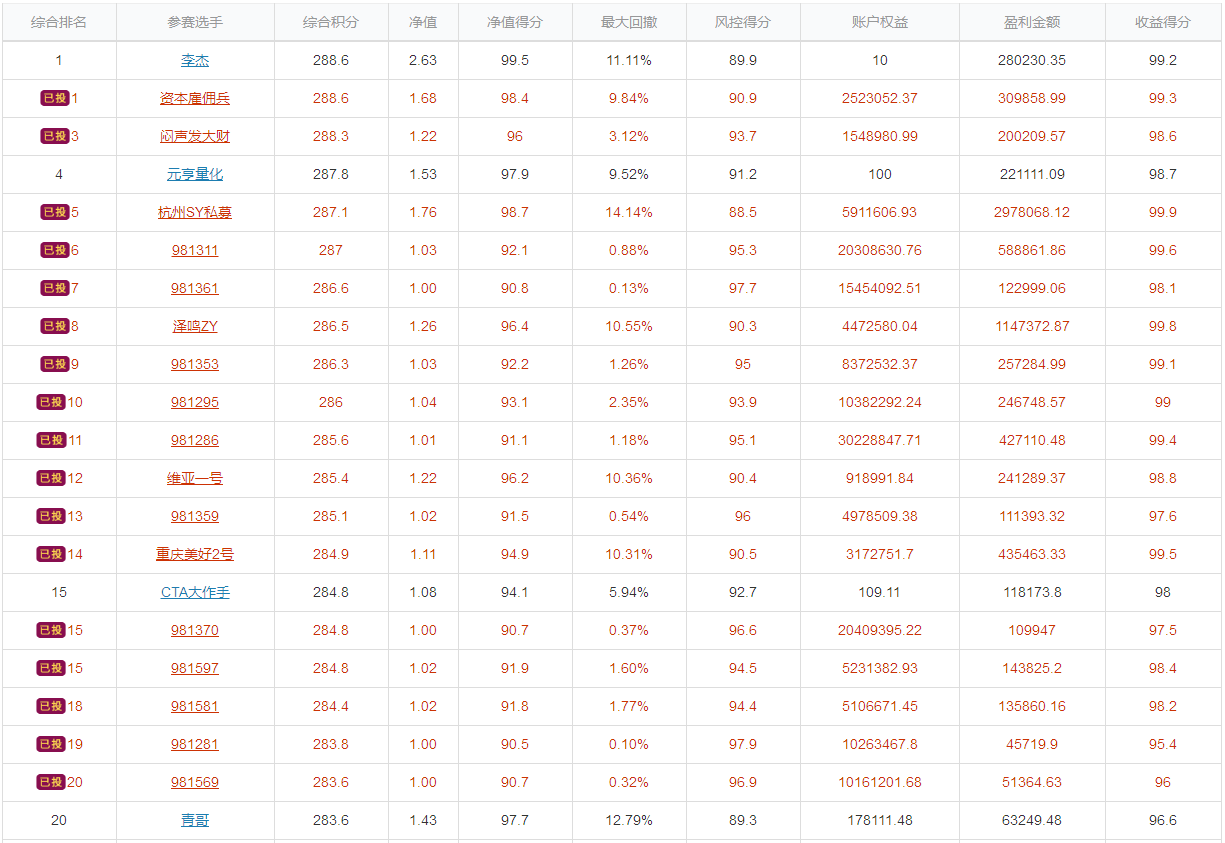Click the 最大回撤 column header
This screenshot has height=843, width=1225.
pos(629,22)
